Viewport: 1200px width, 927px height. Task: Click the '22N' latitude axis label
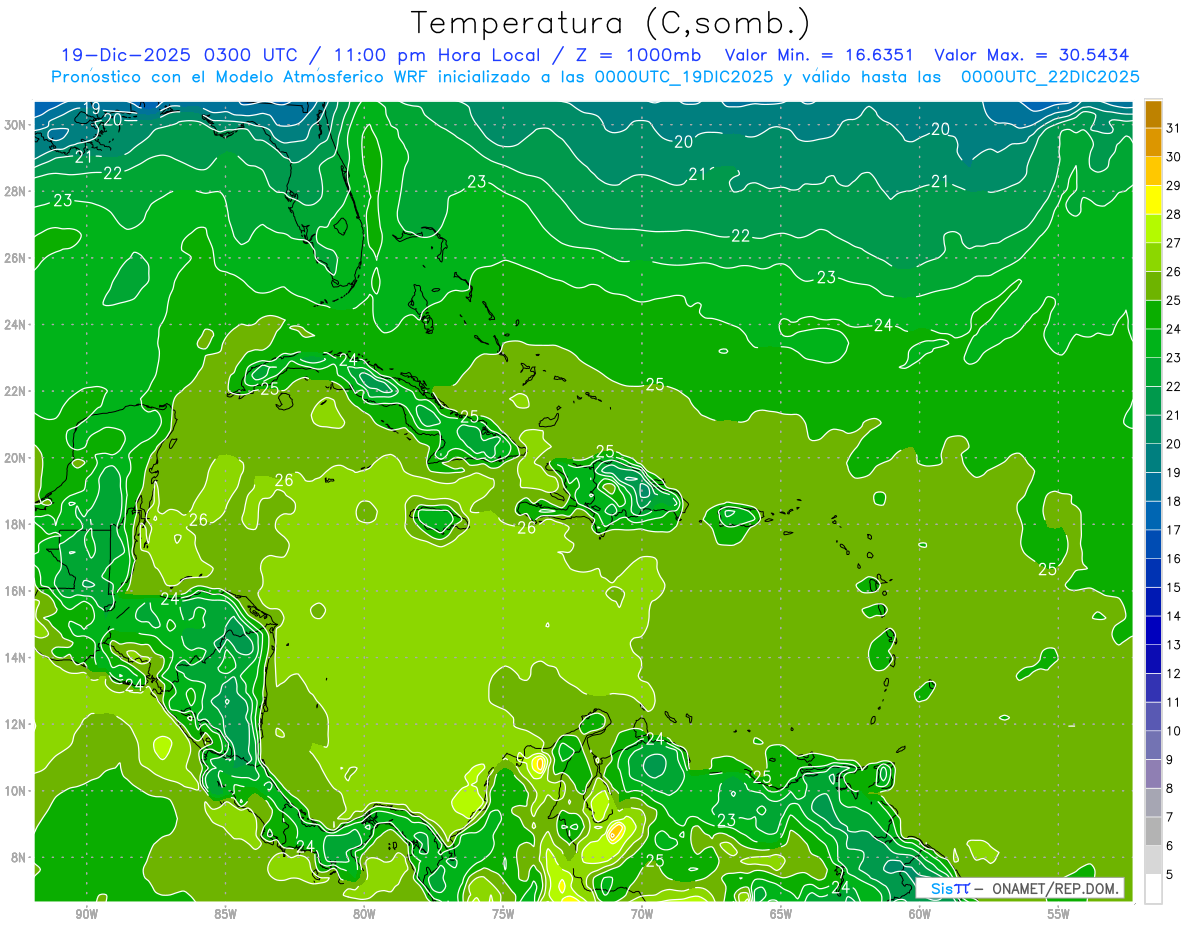coord(17,391)
